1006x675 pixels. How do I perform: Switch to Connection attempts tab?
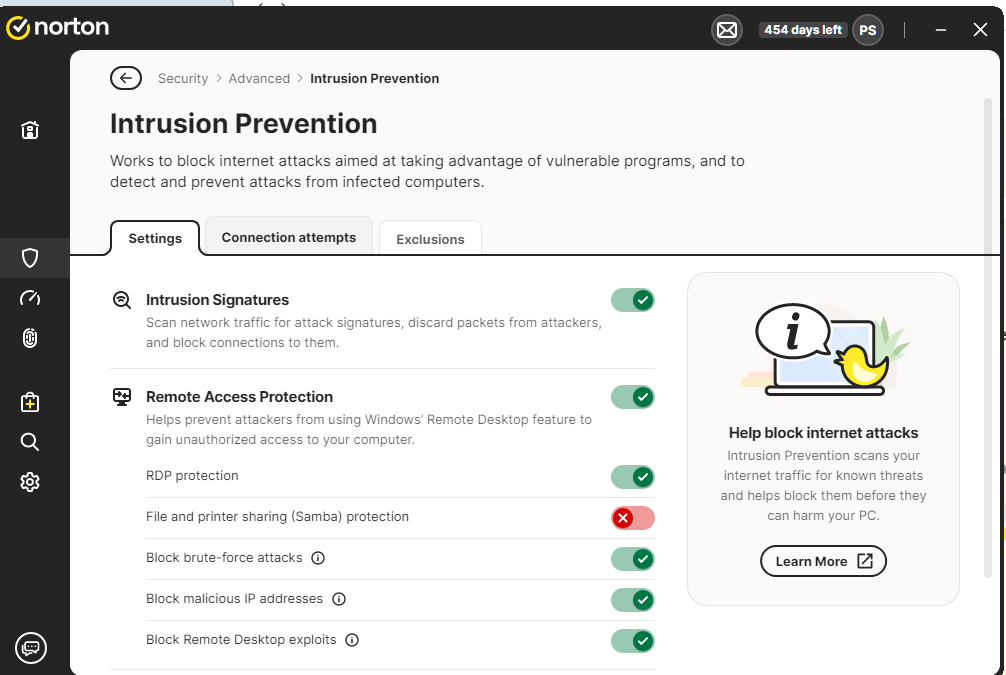pyautogui.click(x=289, y=237)
